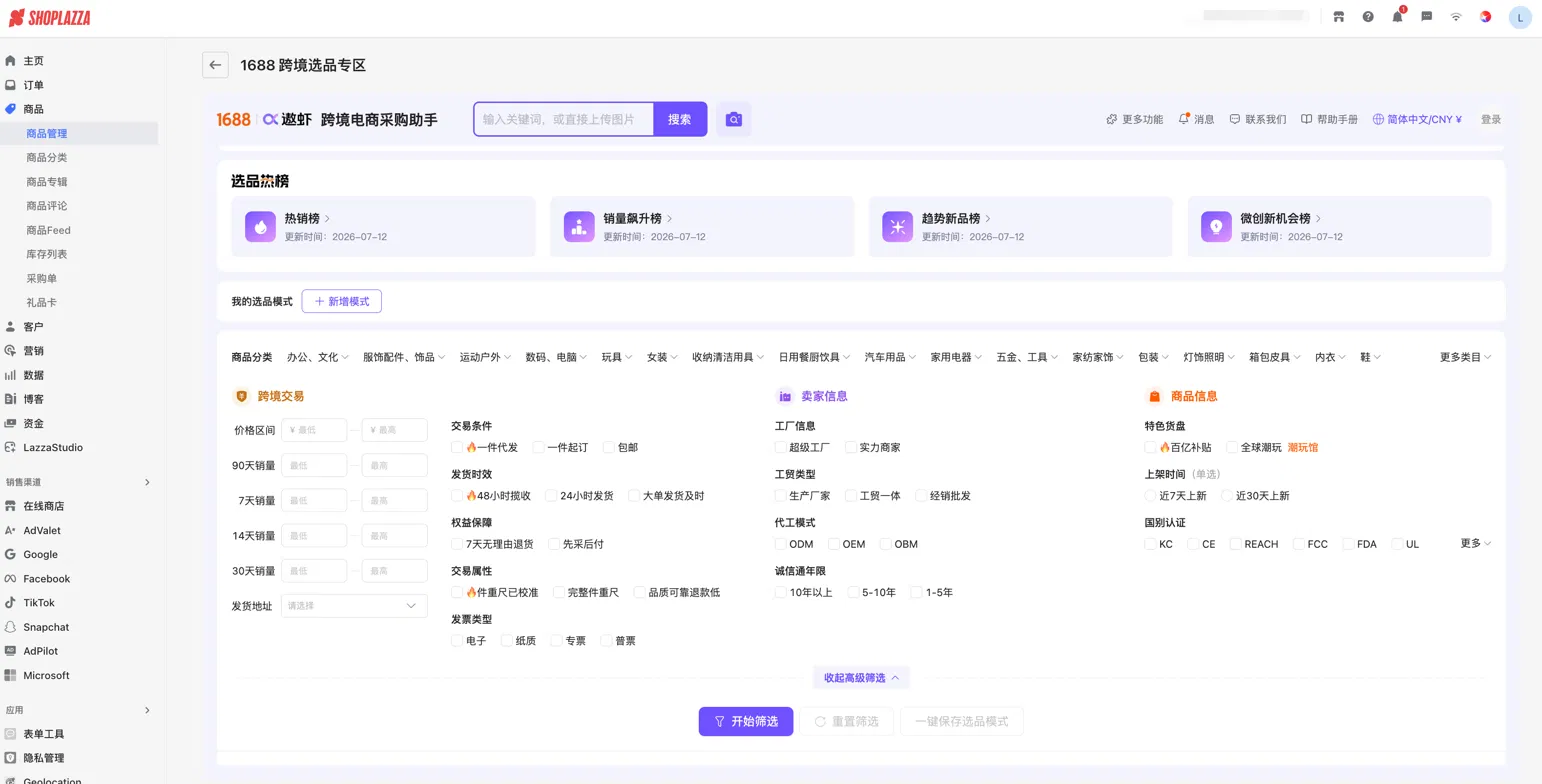This screenshot has width=1542, height=784.
Task: Check the 包邮 checkbox
Action: click(x=609, y=447)
